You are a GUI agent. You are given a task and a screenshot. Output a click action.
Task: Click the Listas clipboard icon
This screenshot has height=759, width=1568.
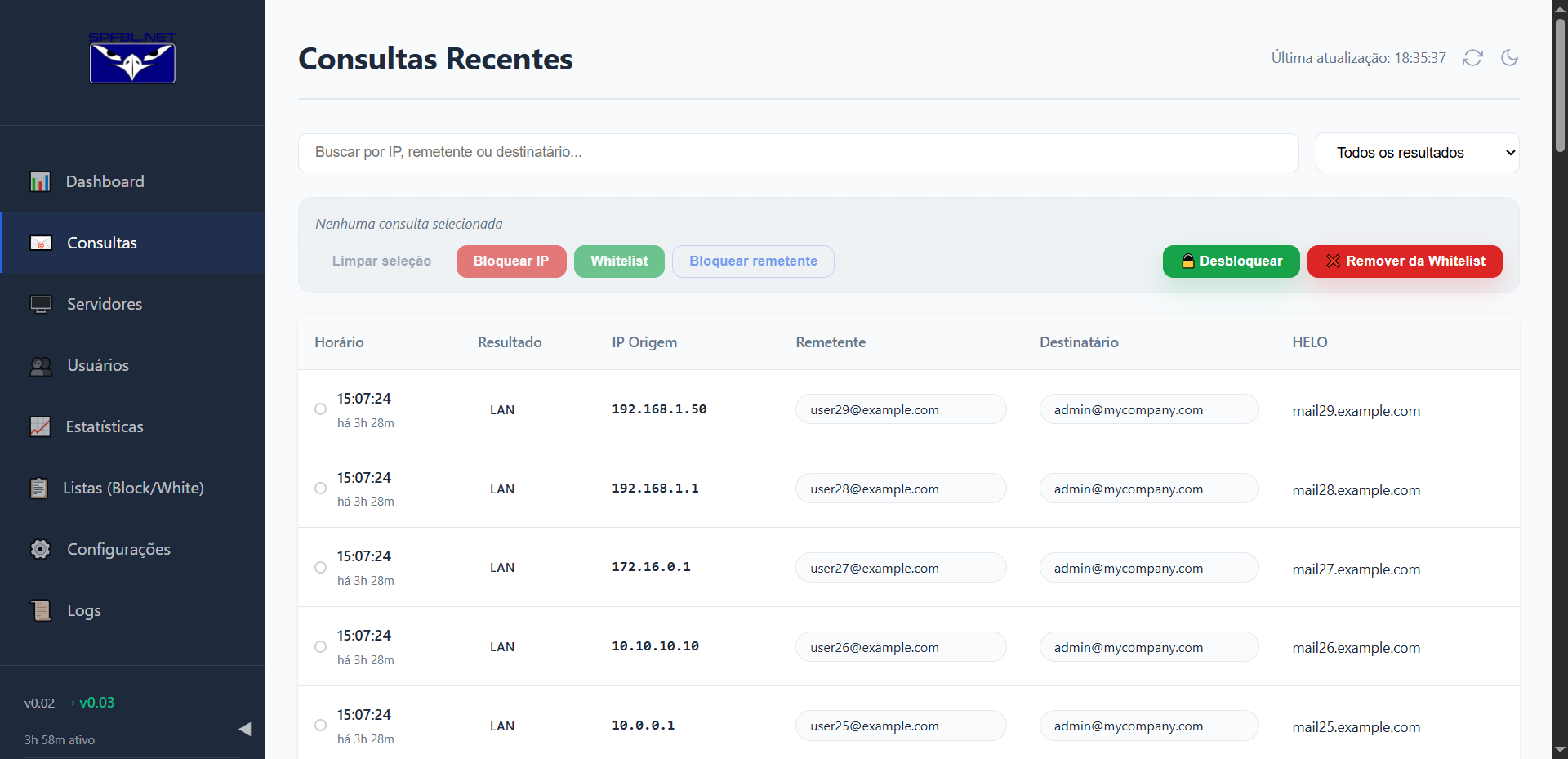[x=38, y=488]
